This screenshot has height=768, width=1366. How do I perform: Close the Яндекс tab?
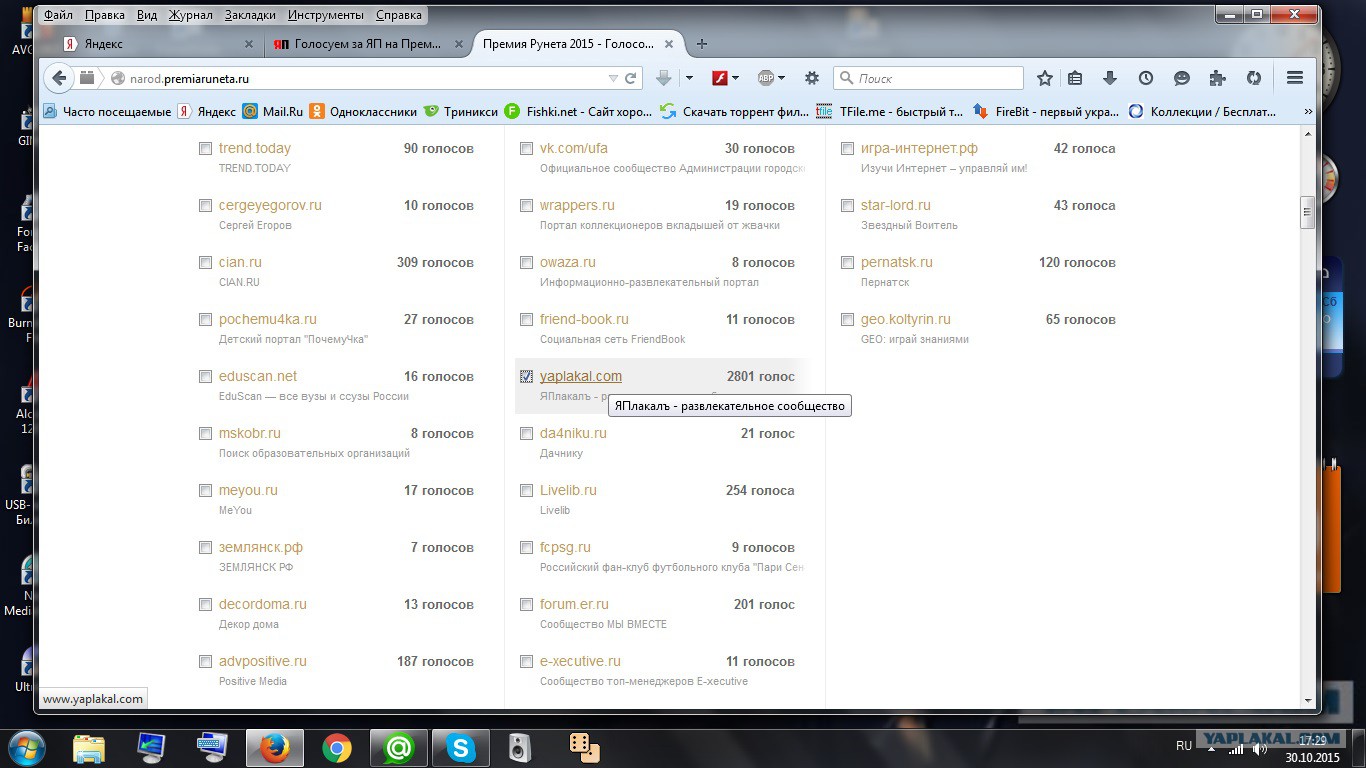[x=249, y=44]
